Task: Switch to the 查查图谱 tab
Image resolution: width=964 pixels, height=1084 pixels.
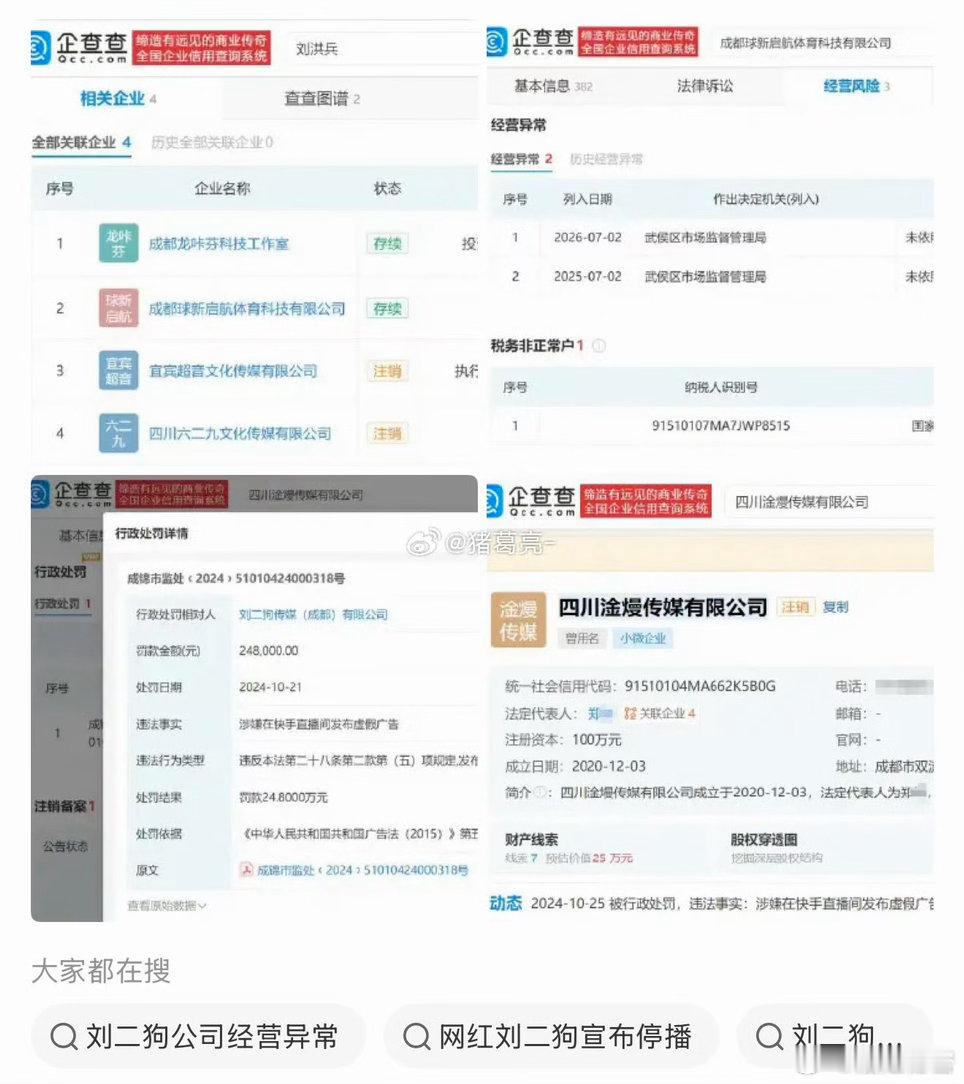Action: tap(322, 99)
